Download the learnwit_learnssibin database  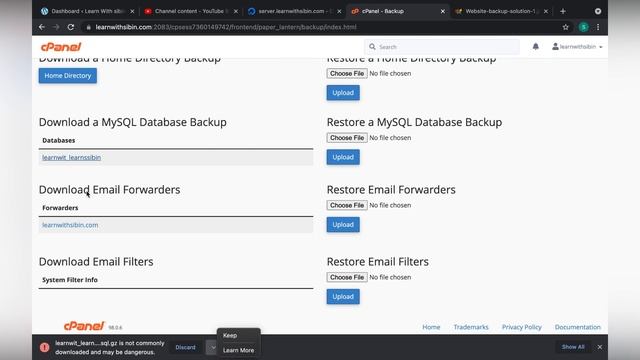pyautogui.click(x=71, y=157)
